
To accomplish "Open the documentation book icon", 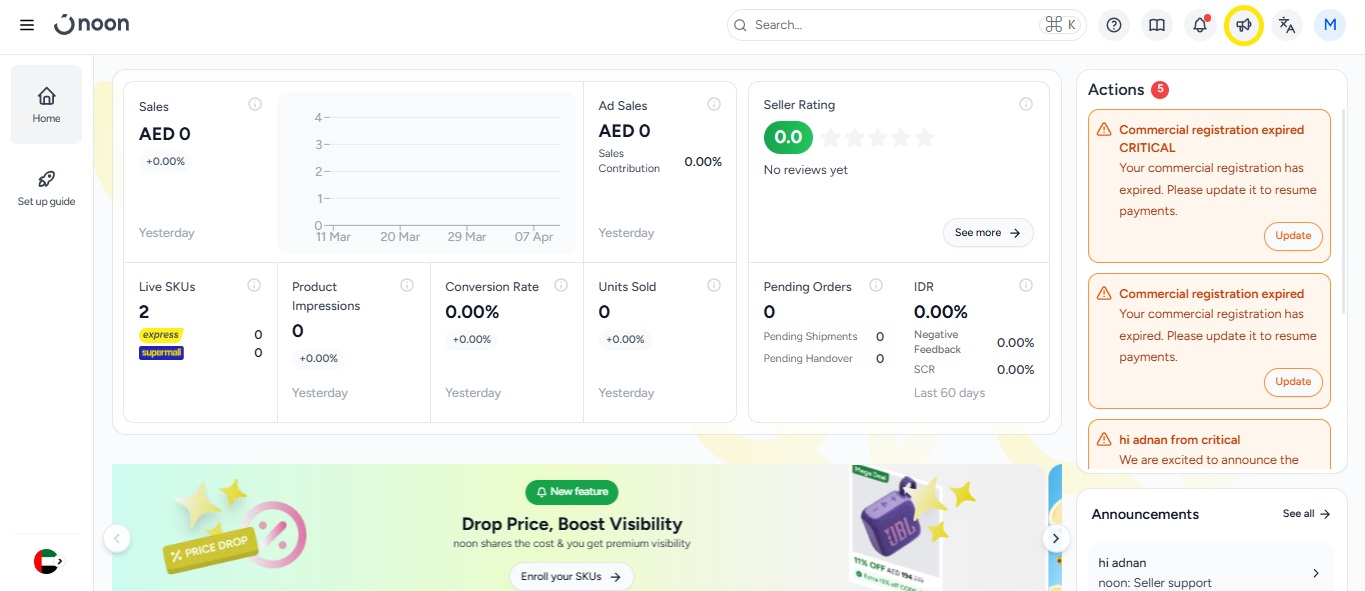I will pyautogui.click(x=1157, y=25).
